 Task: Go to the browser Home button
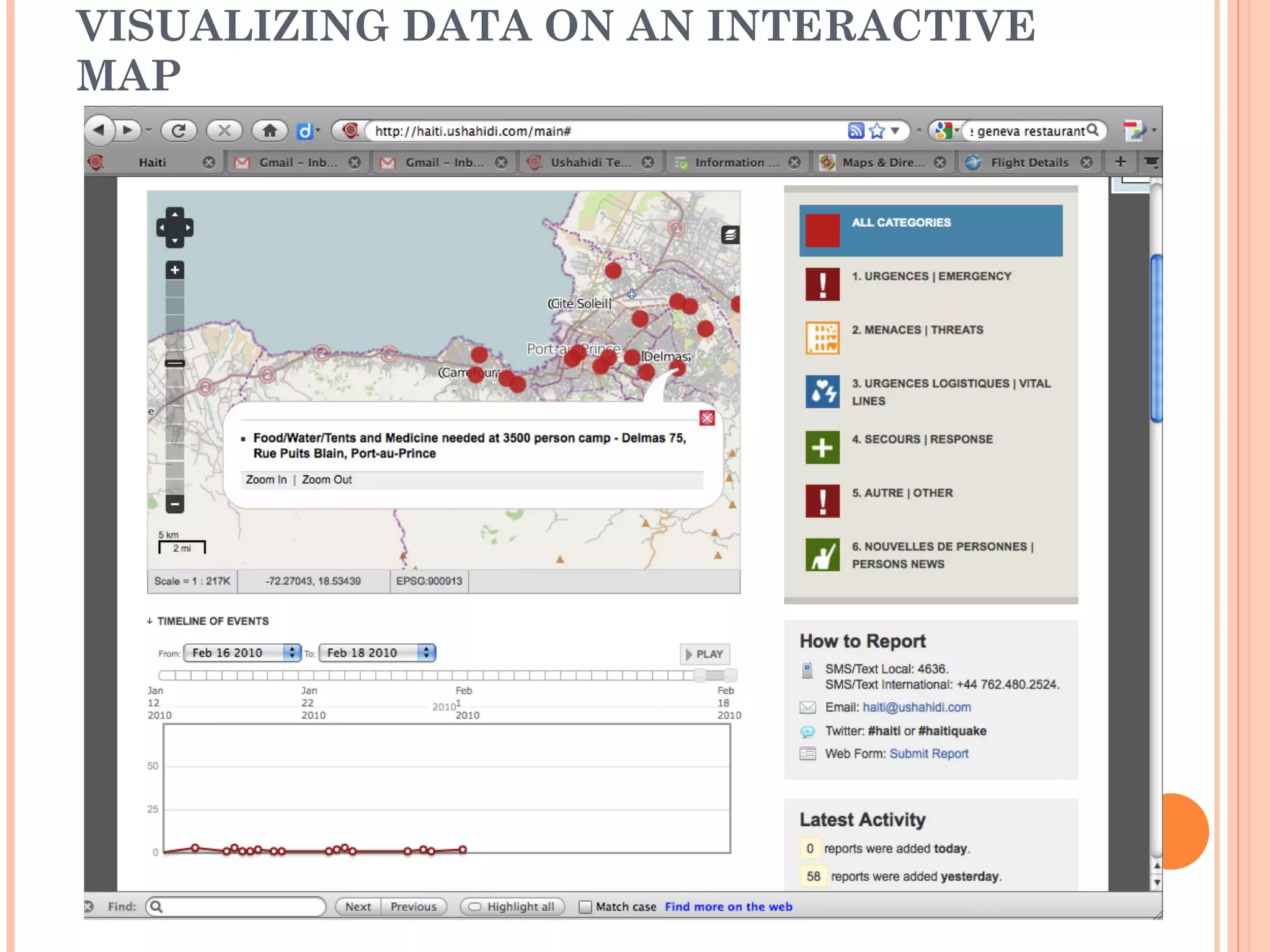pyautogui.click(x=270, y=130)
